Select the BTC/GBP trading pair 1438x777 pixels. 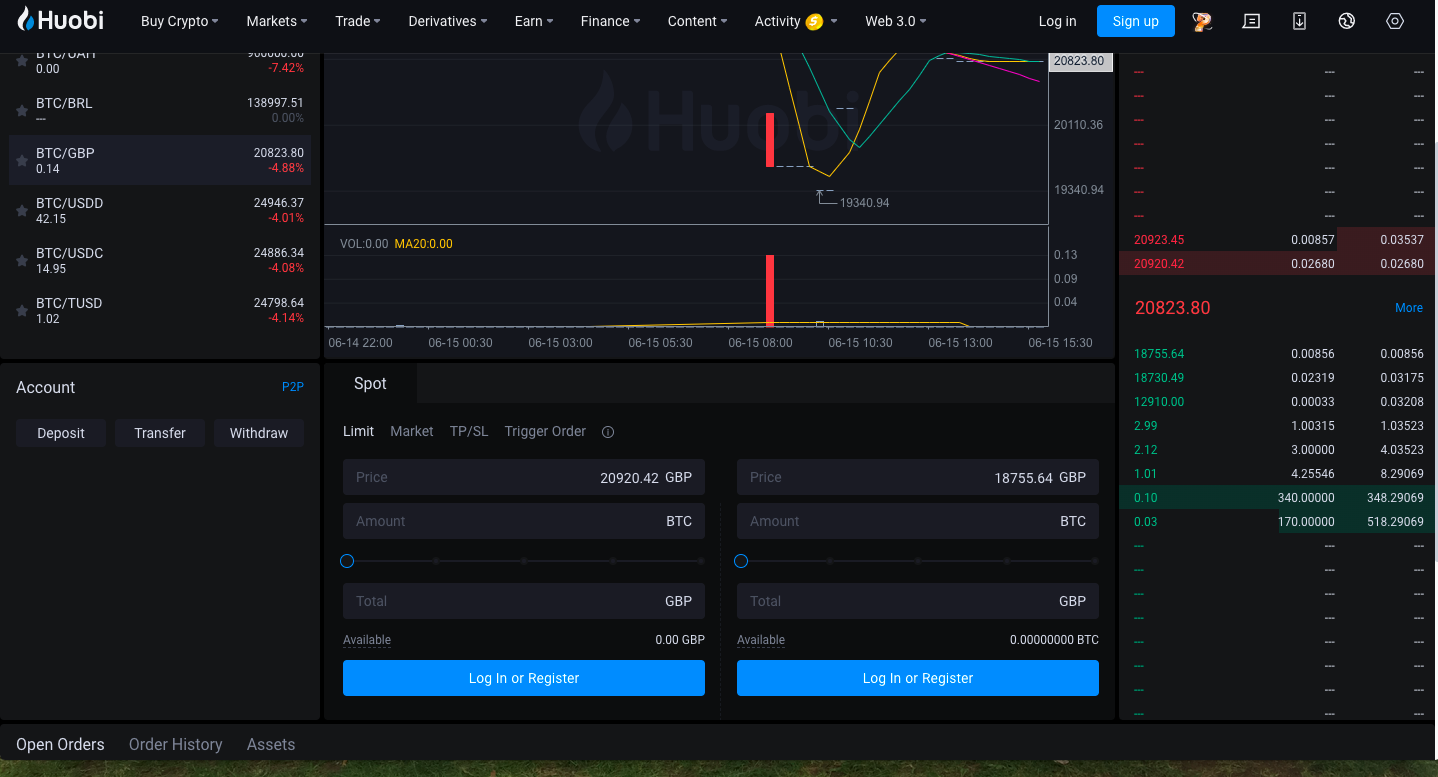click(160, 160)
